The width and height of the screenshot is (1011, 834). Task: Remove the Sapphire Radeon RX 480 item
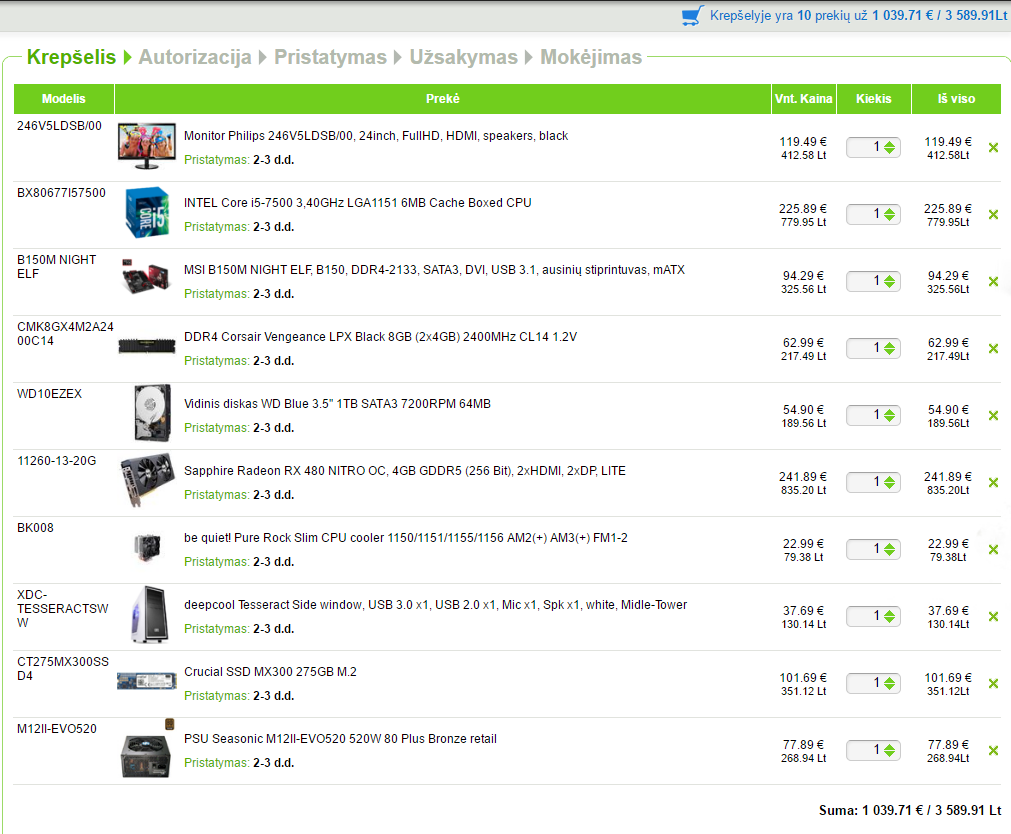point(993,483)
